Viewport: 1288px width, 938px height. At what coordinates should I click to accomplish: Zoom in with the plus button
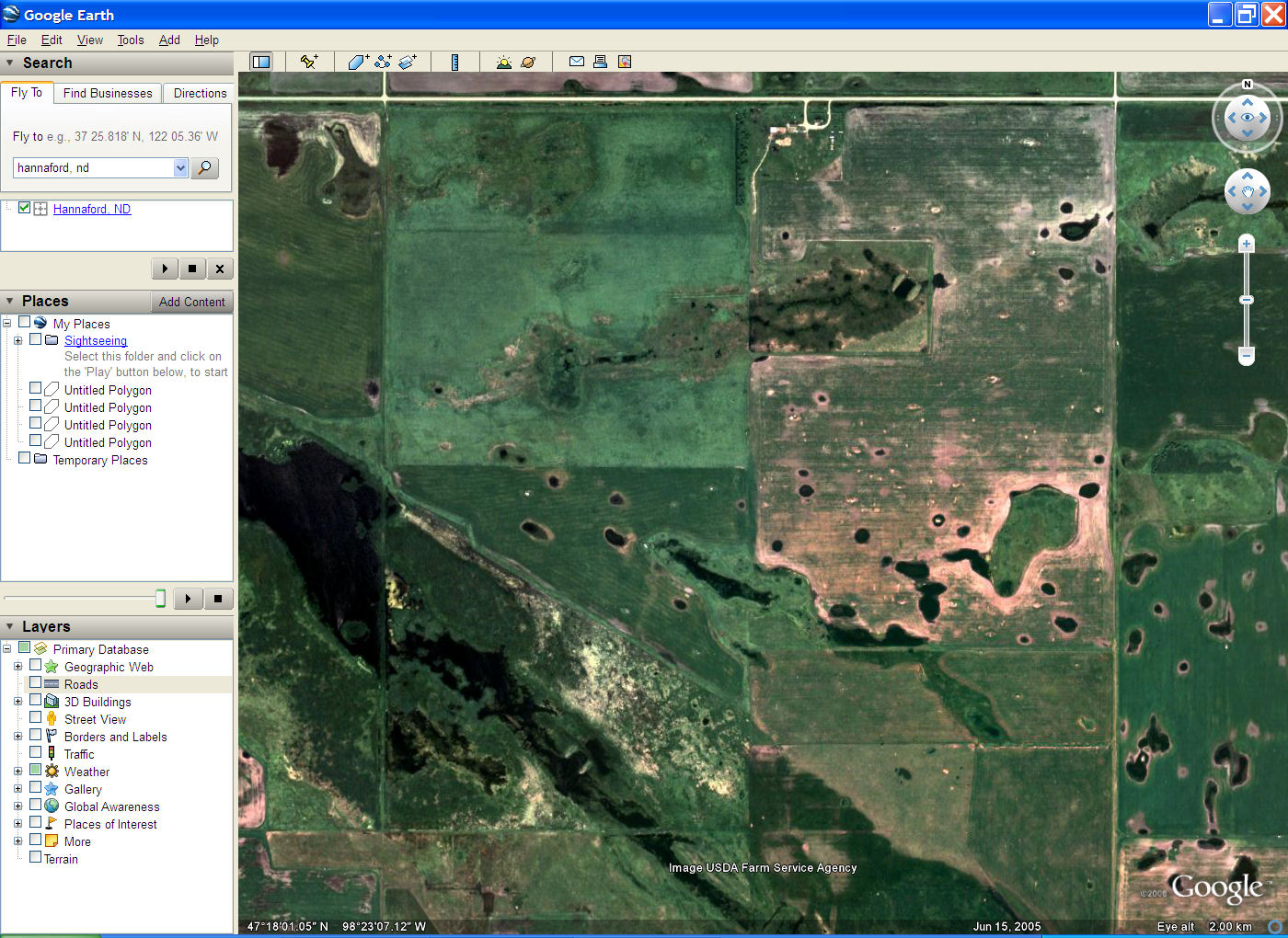[x=1247, y=244]
